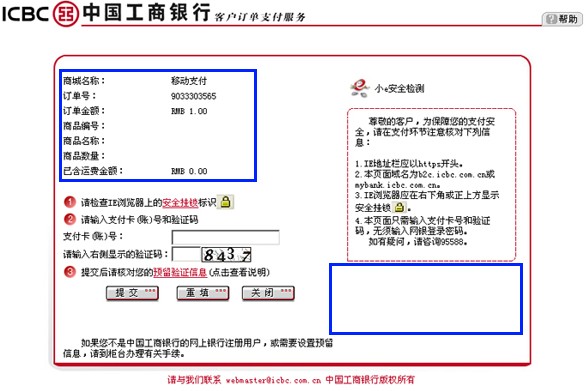The width and height of the screenshot is (586, 391).
Task: Click the 中国工商银行 title text logo
Action: click(x=146, y=12)
